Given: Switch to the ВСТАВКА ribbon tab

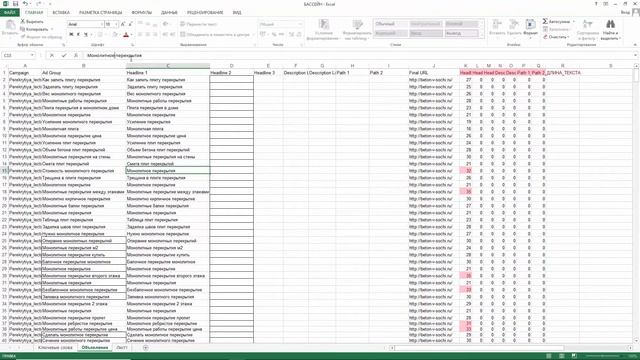Looking at the screenshot, I should tap(61, 13).
